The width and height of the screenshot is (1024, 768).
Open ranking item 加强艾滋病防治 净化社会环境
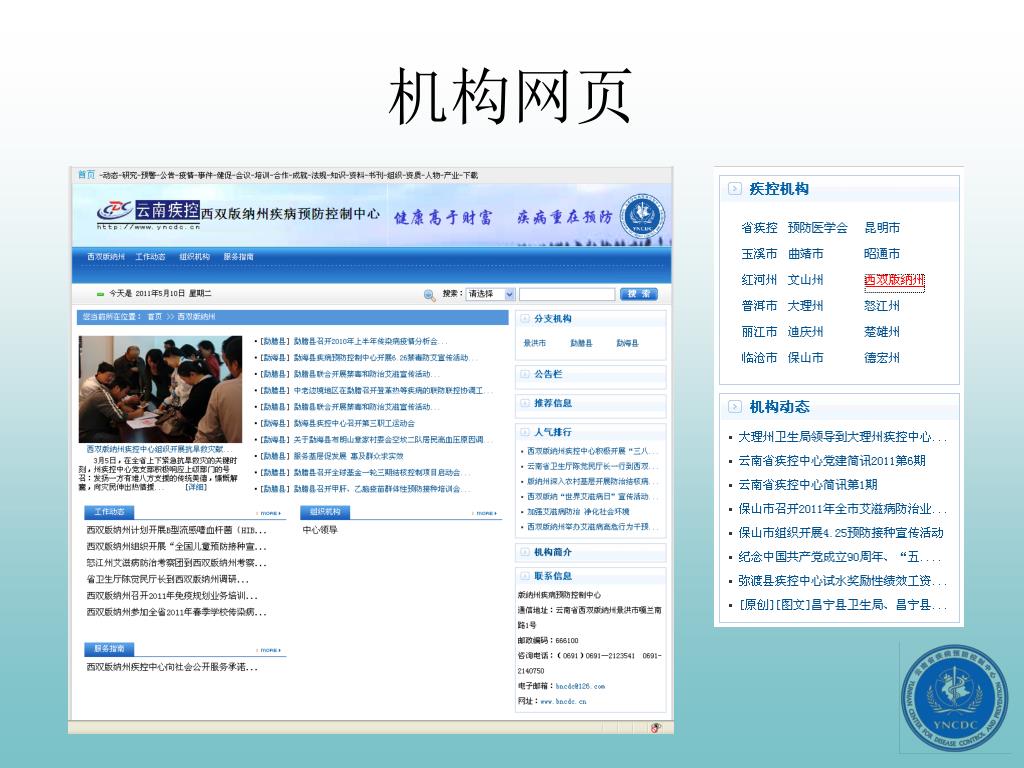578,511
